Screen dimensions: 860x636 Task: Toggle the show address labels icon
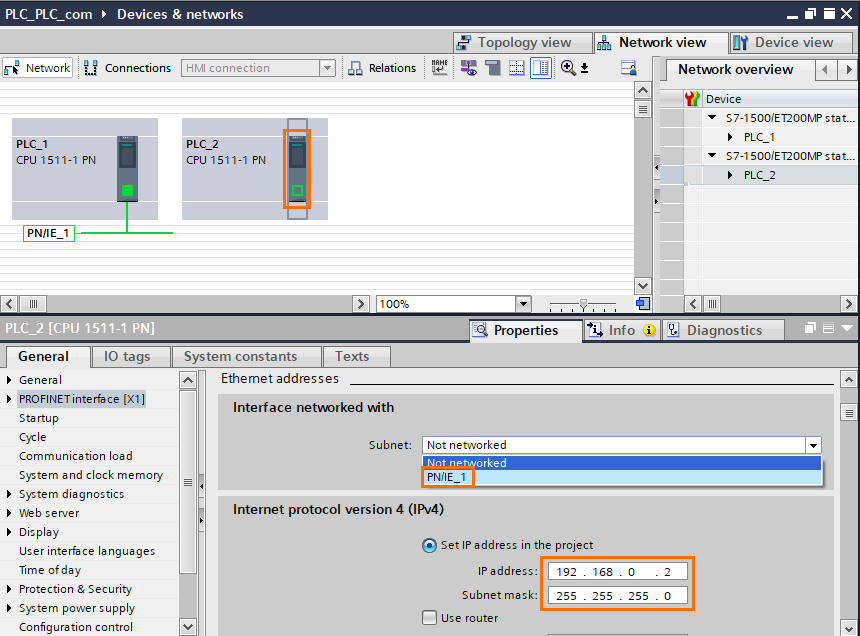[468, 68]
